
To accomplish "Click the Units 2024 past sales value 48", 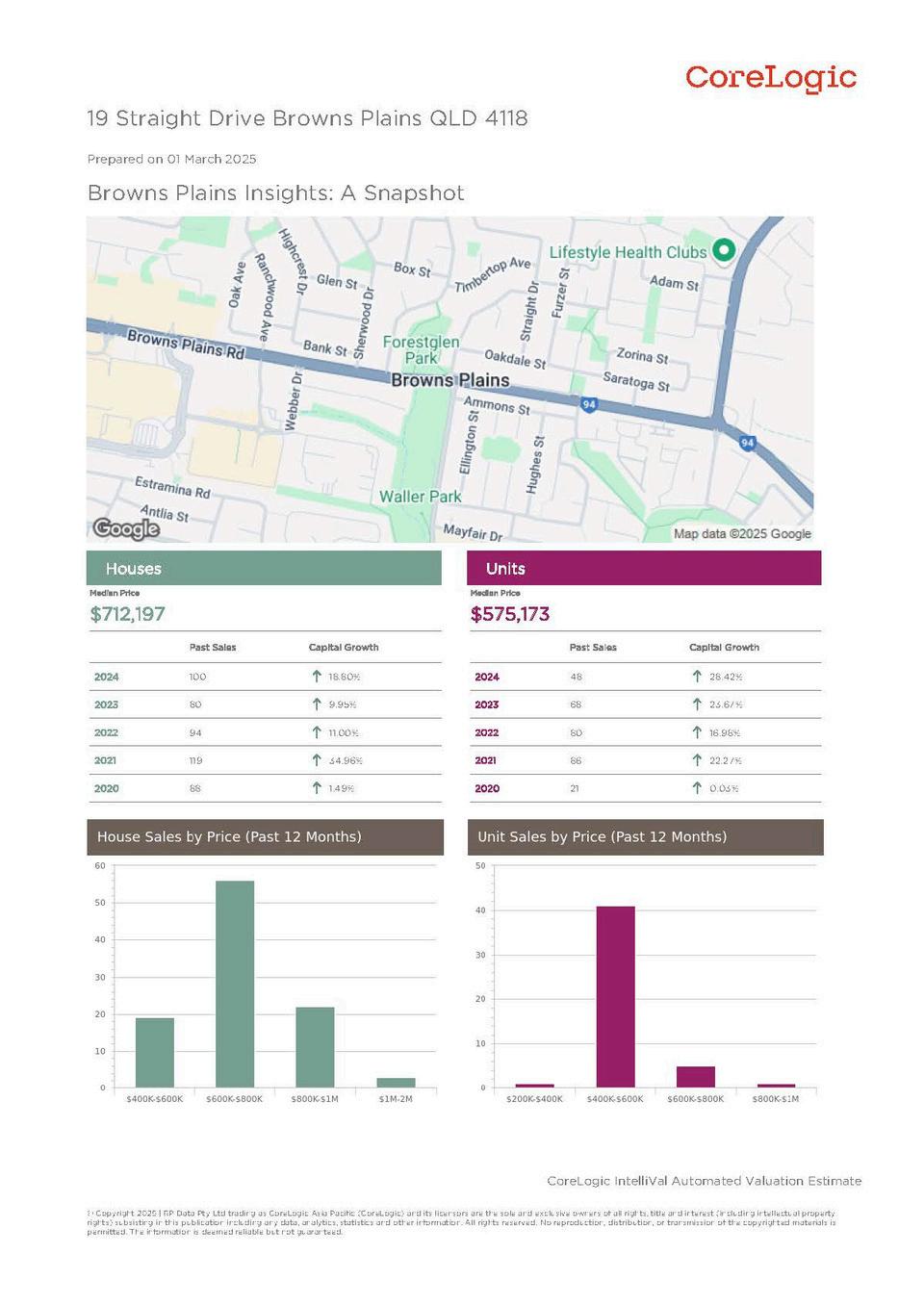I will coord(576,677).
